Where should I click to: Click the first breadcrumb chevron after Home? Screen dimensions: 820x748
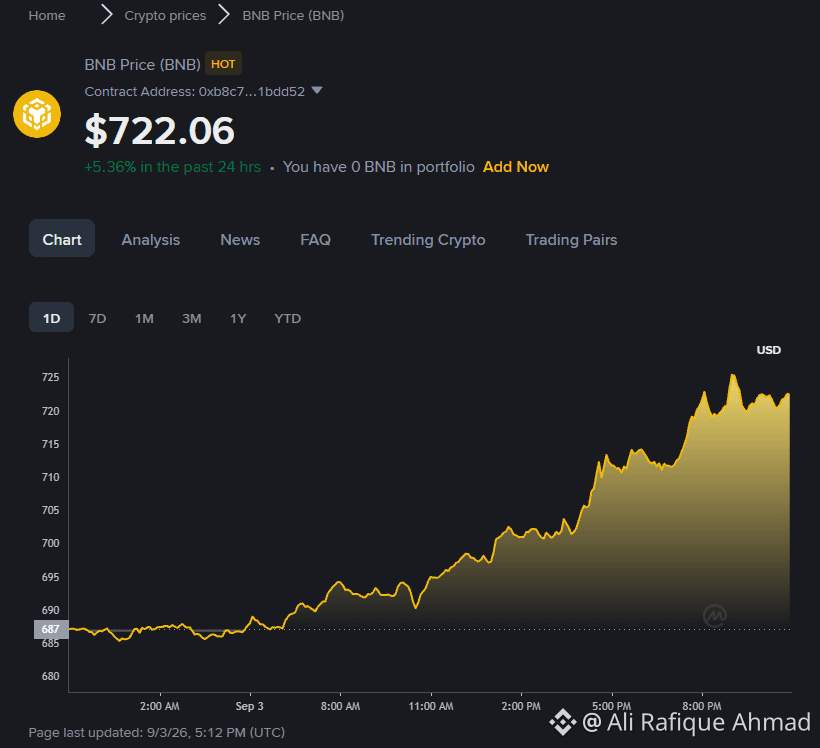point(106,15)
